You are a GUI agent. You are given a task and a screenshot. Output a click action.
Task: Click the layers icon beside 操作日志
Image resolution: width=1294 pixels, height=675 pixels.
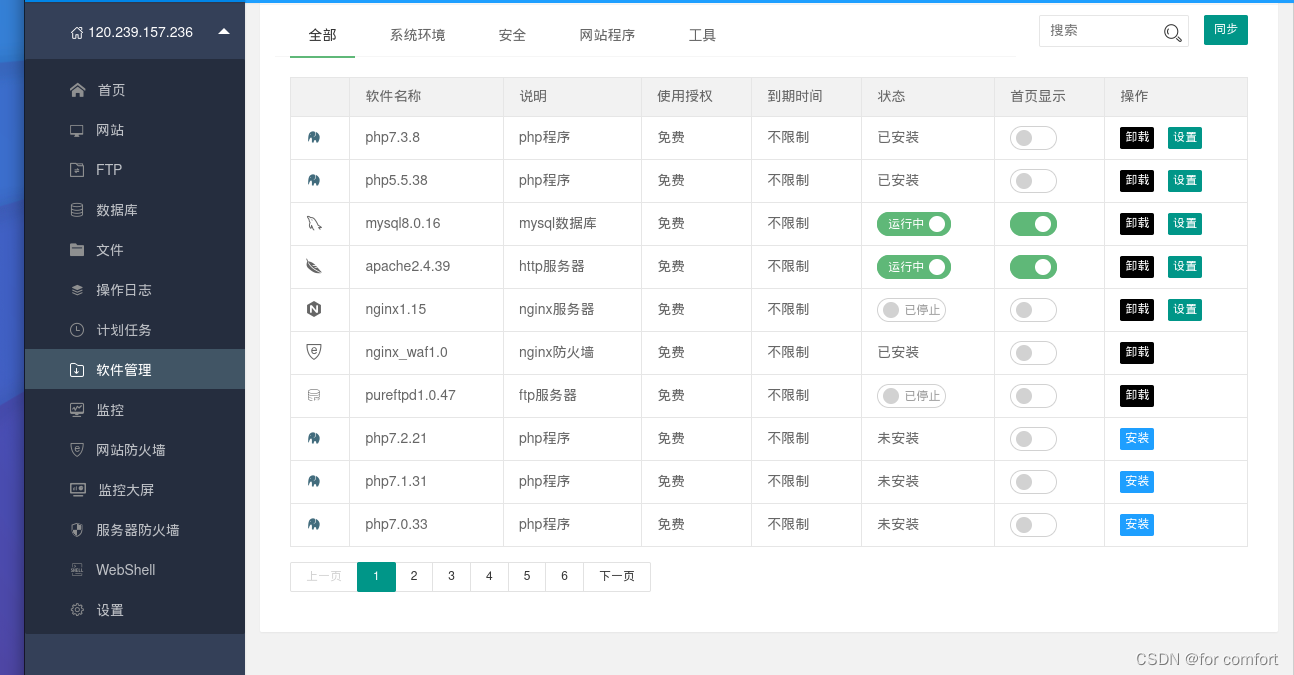click(x=77, y=290)
